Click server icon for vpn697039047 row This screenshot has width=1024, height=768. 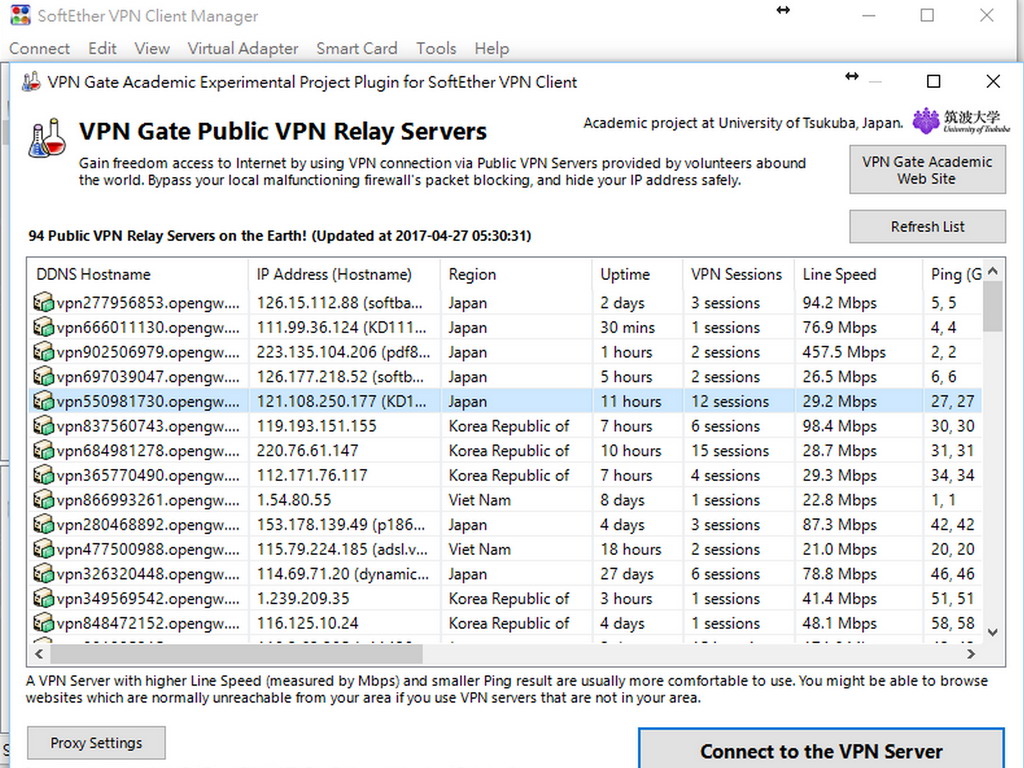43,377
